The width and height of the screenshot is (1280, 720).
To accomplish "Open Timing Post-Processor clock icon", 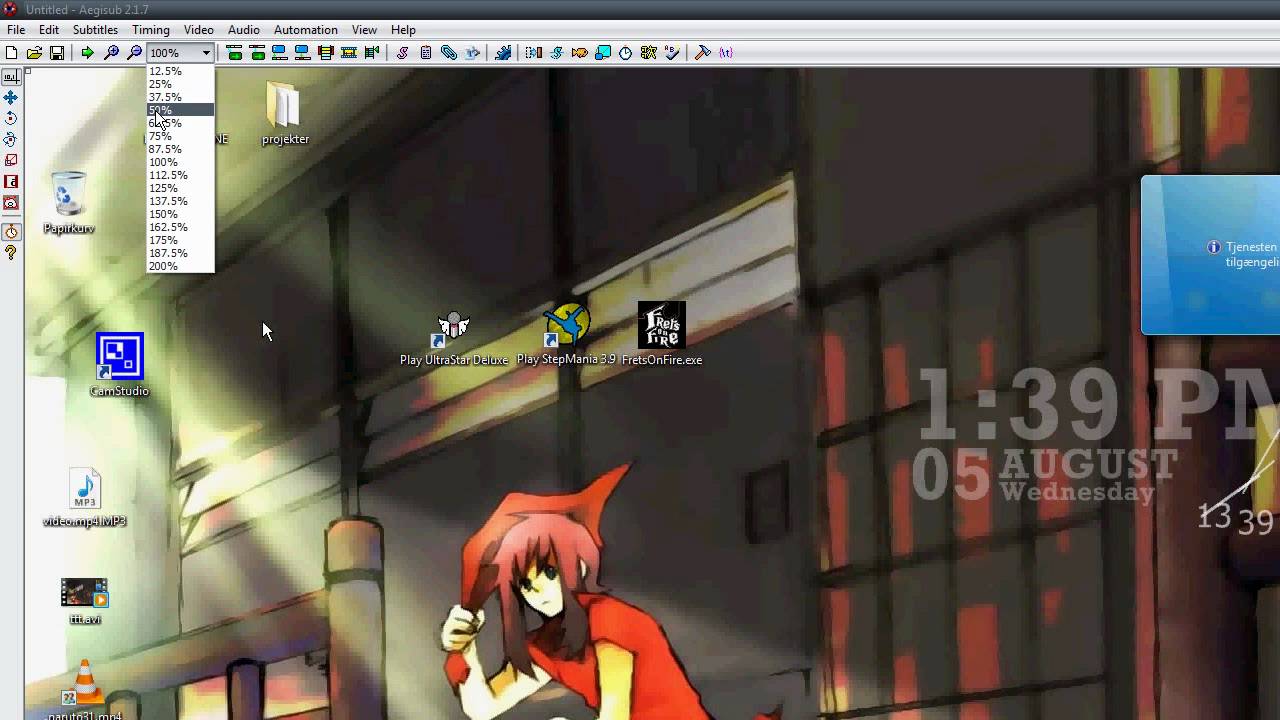I will [x=626, y=53].
